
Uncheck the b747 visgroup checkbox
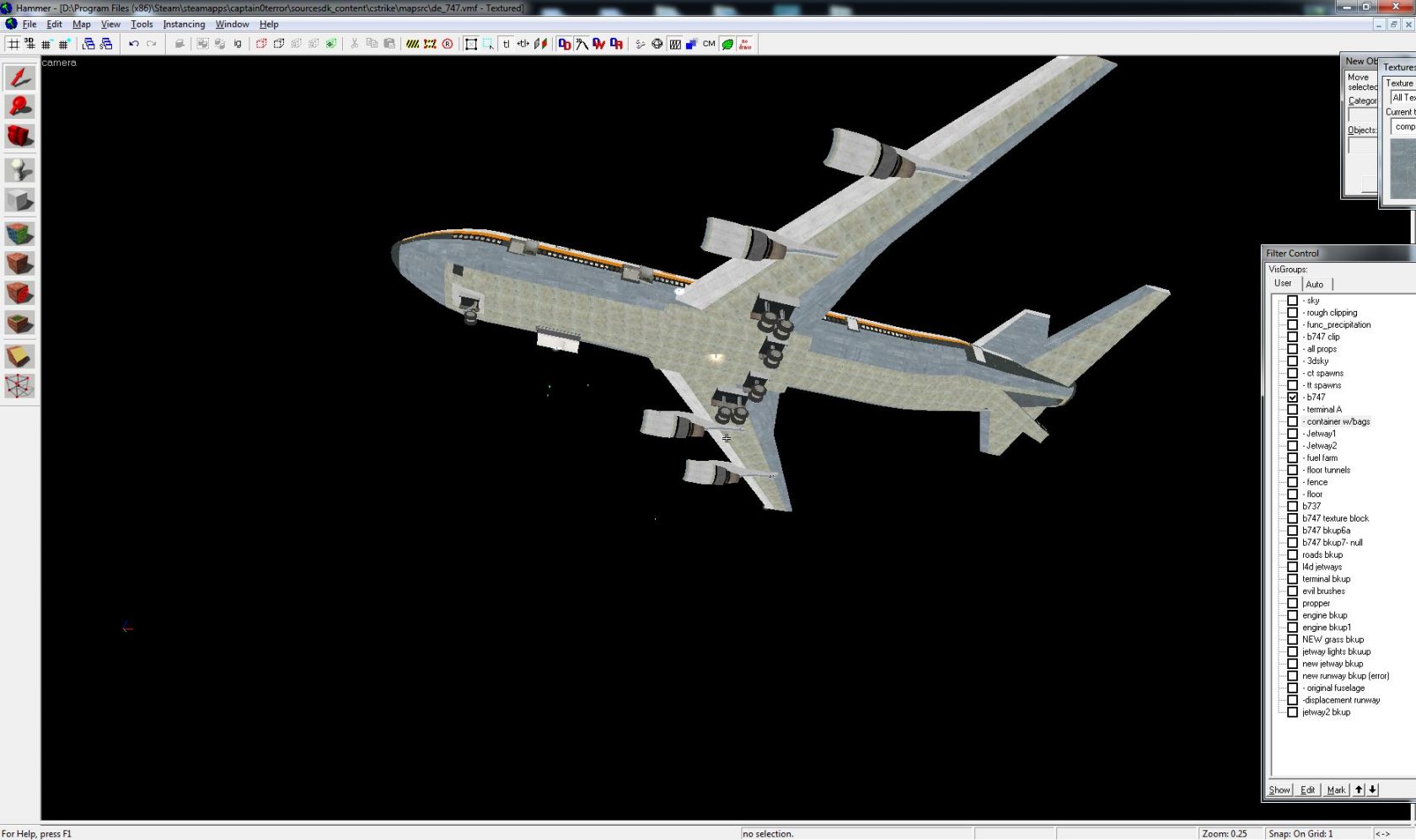click(x=1292, y=397)
